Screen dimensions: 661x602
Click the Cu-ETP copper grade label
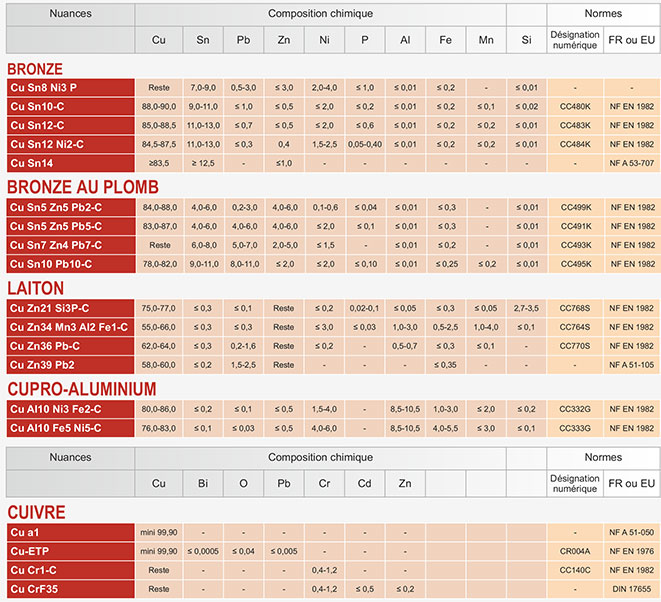tap(70, 551)
